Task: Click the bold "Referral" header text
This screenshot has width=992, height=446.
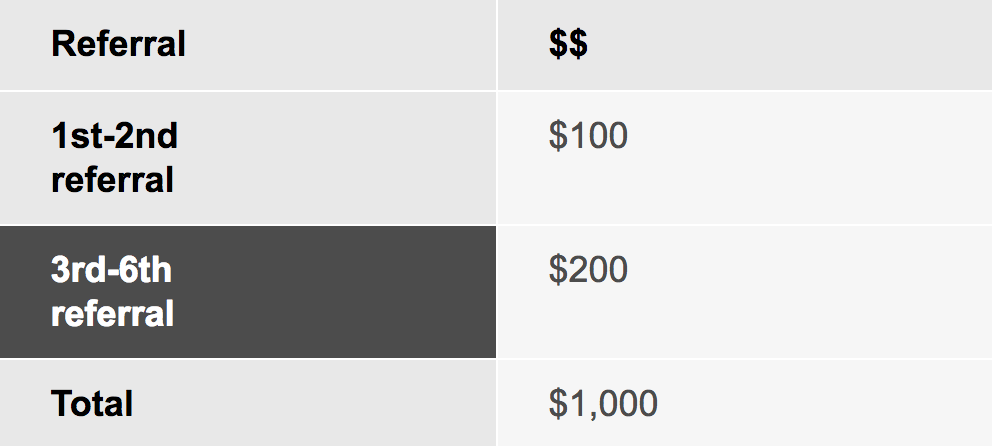Action: pos(118,44)
